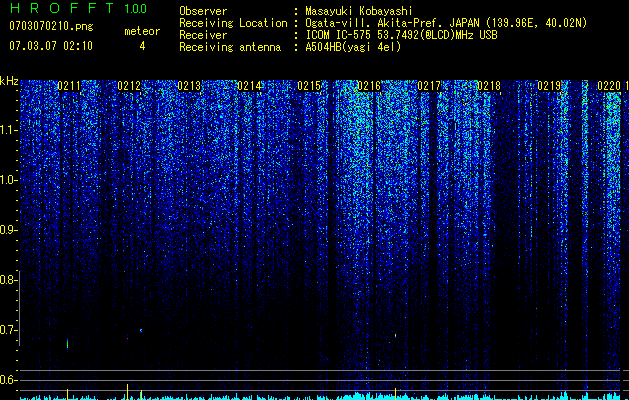Image resolution: width=629 pixels, height=400 pixels.
Task: Click the meteor echo dot below 0216-0217
Action: point(396,335)
